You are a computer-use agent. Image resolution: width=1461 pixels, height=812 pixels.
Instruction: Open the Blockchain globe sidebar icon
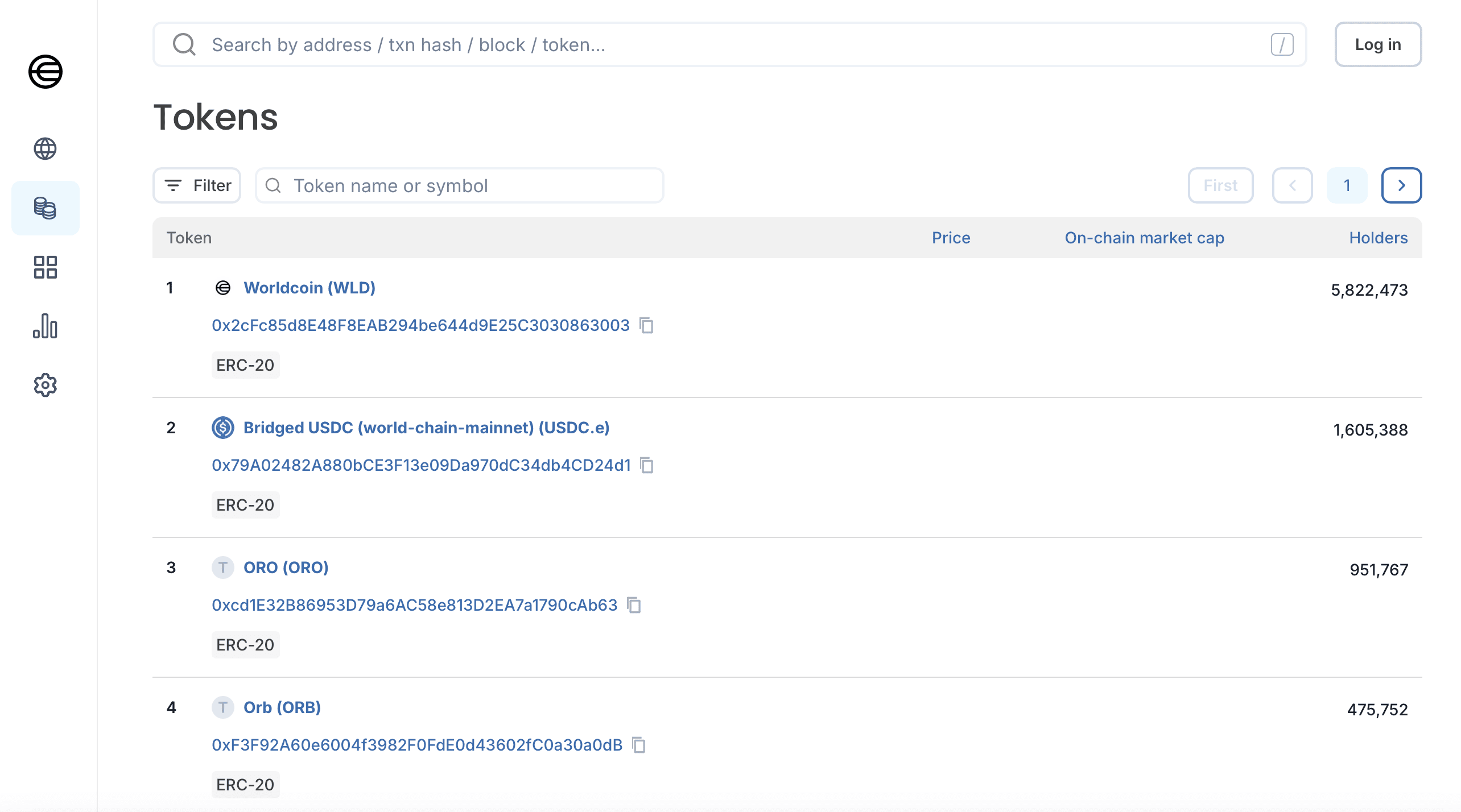point(45,149)
